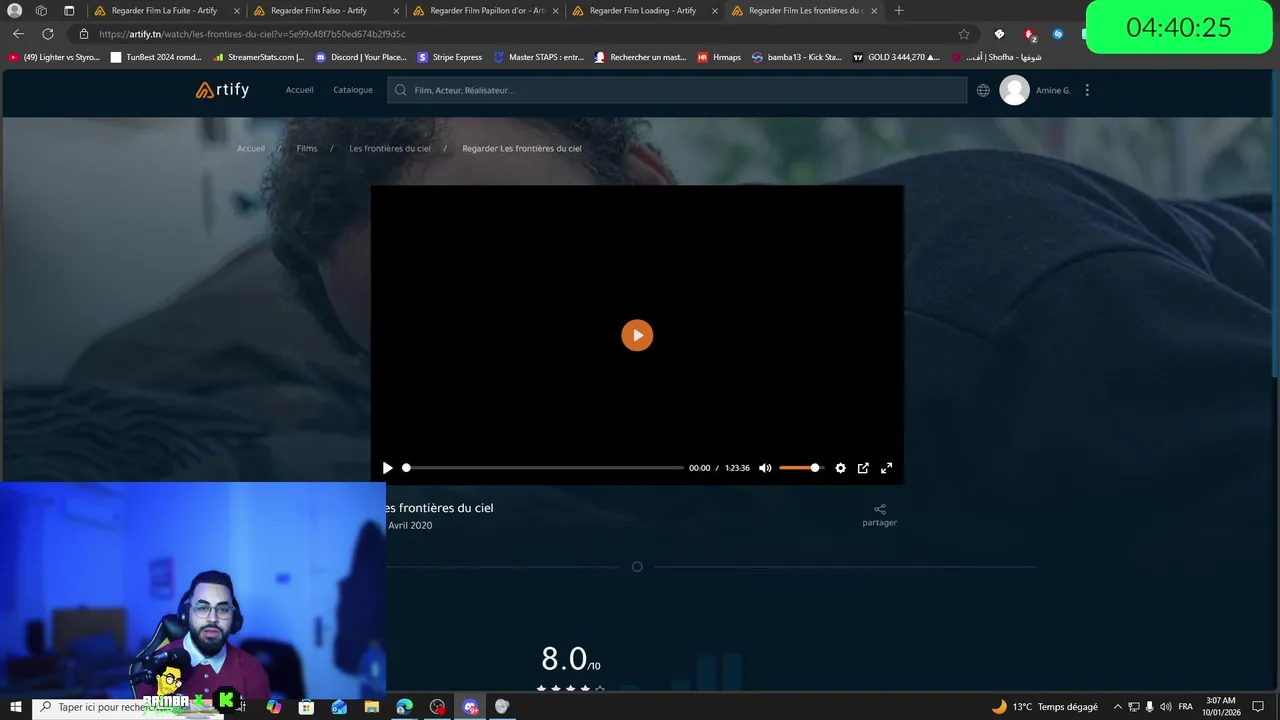Open the system volume icon

pos(1166,707)
